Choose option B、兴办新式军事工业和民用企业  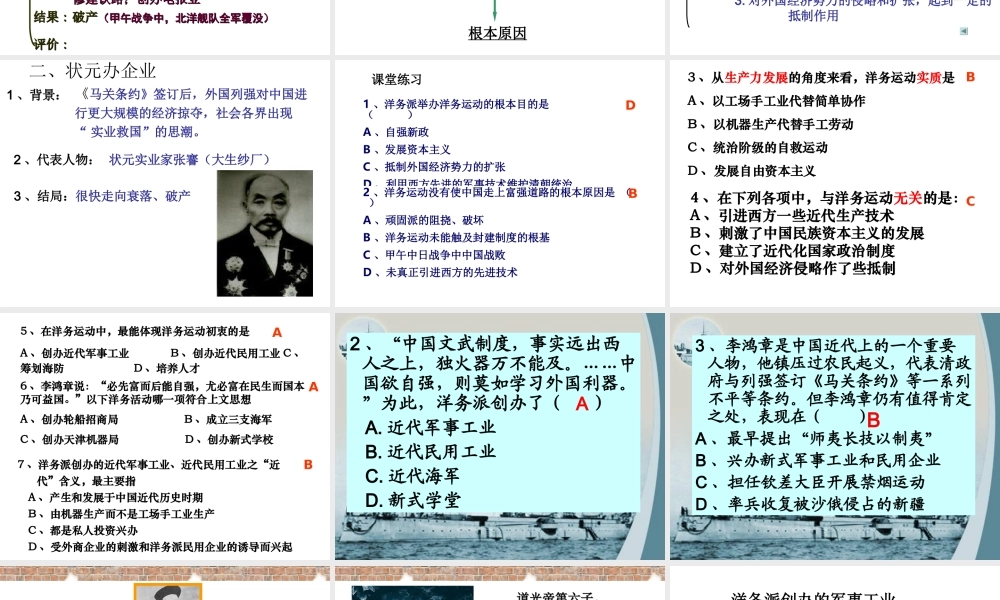point(817,460)
